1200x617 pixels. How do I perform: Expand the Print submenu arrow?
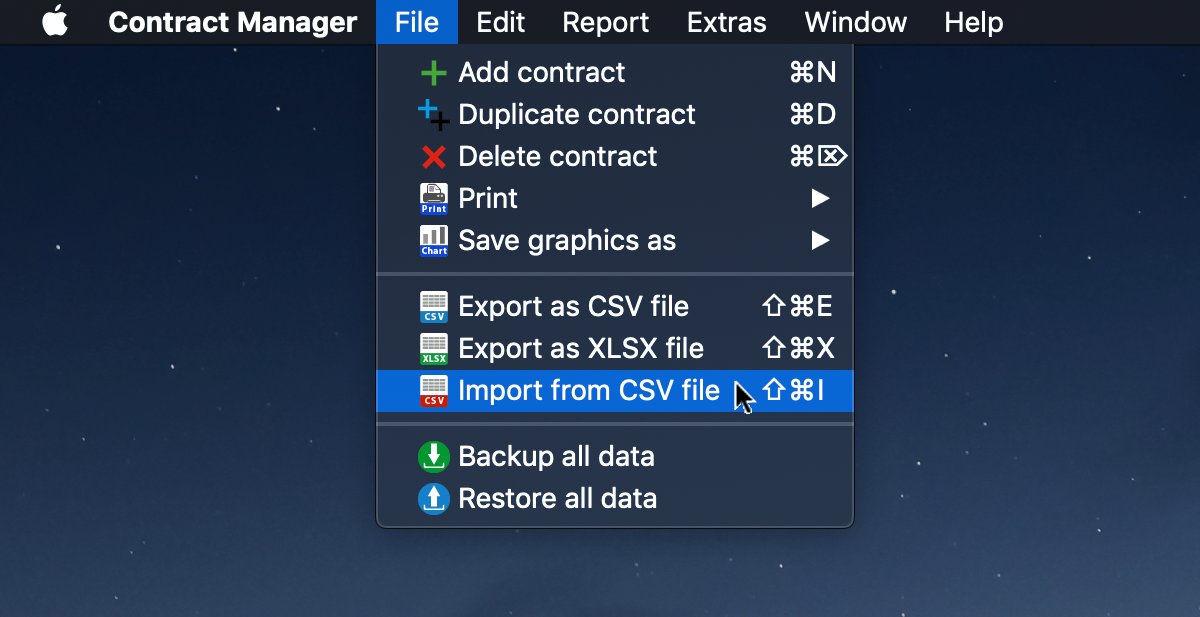(x=820, y=199)
